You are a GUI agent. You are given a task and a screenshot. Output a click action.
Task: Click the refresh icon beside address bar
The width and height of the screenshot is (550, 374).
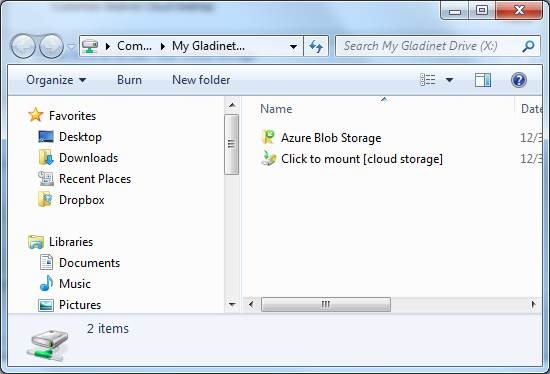pyautogui.click(x=316, y=46)
